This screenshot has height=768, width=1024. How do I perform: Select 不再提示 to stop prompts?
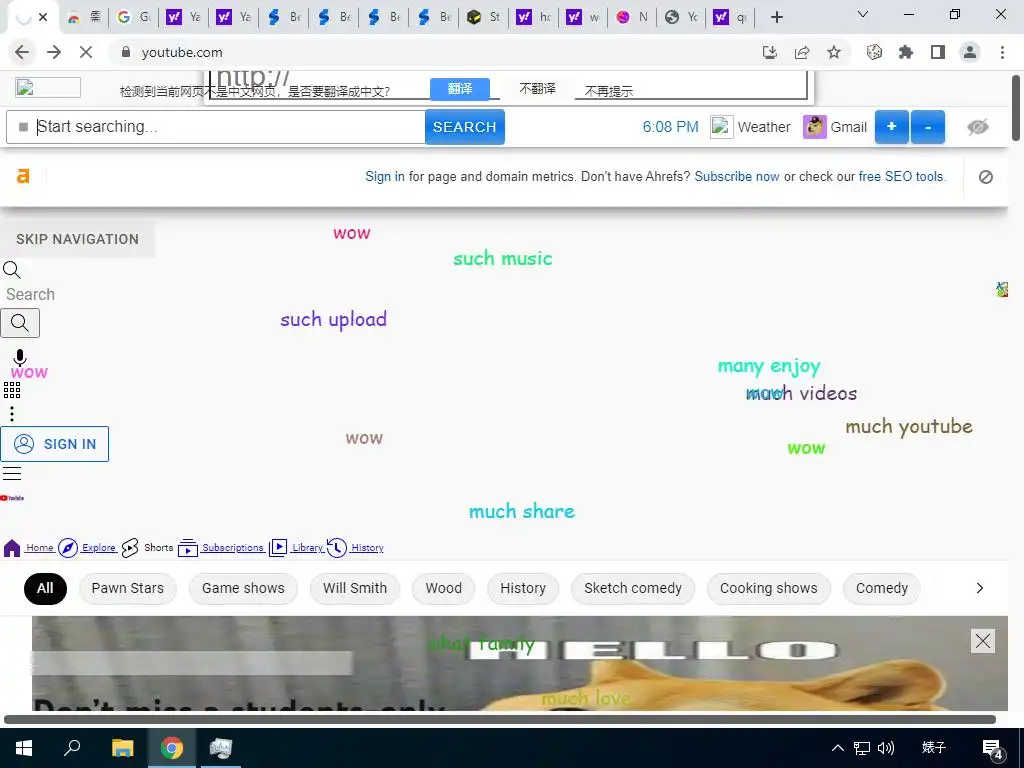609,91
